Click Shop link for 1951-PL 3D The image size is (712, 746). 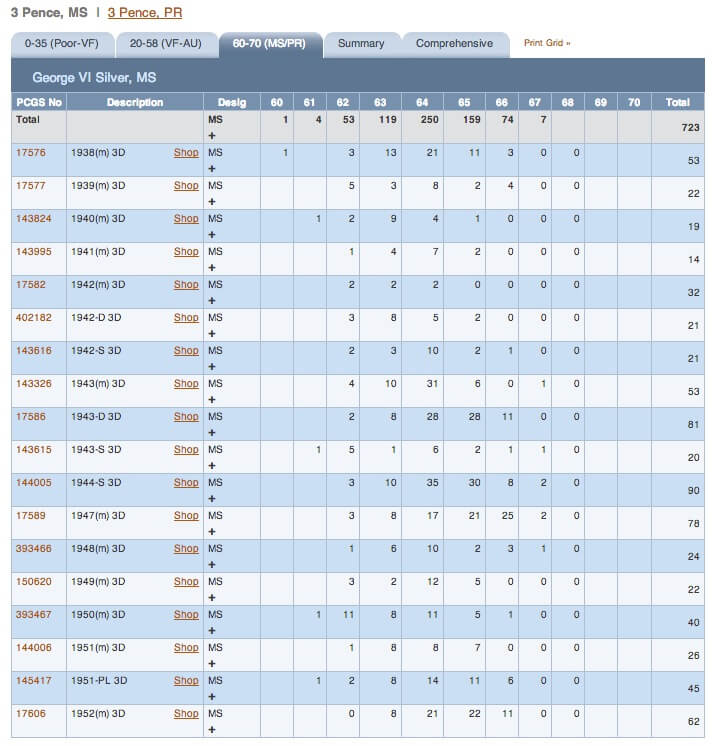coord(186,680)
